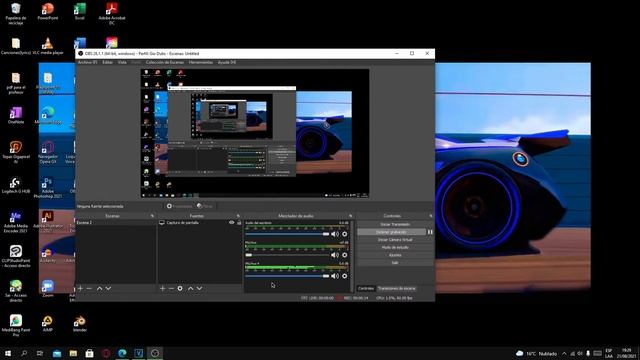Open Adobe Acrobat DC desktop shortcut

coord(112,13)
